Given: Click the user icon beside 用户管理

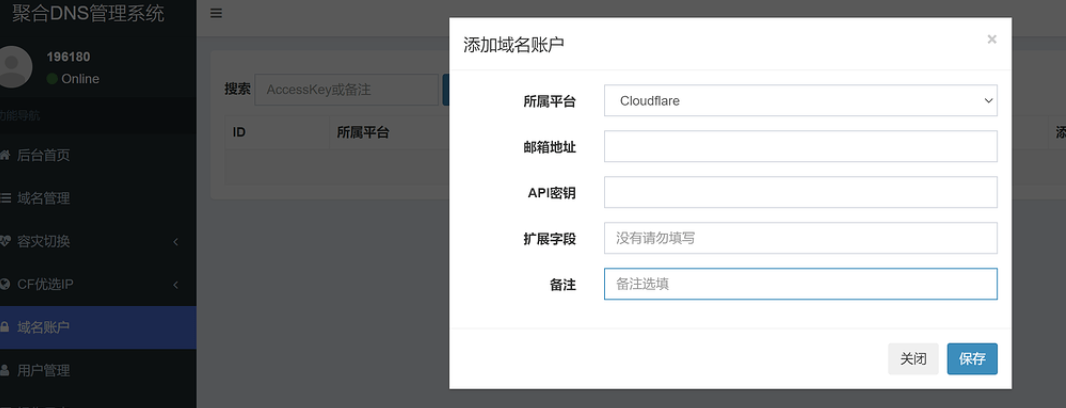Looking at the screenshot, I should point(5,370).
